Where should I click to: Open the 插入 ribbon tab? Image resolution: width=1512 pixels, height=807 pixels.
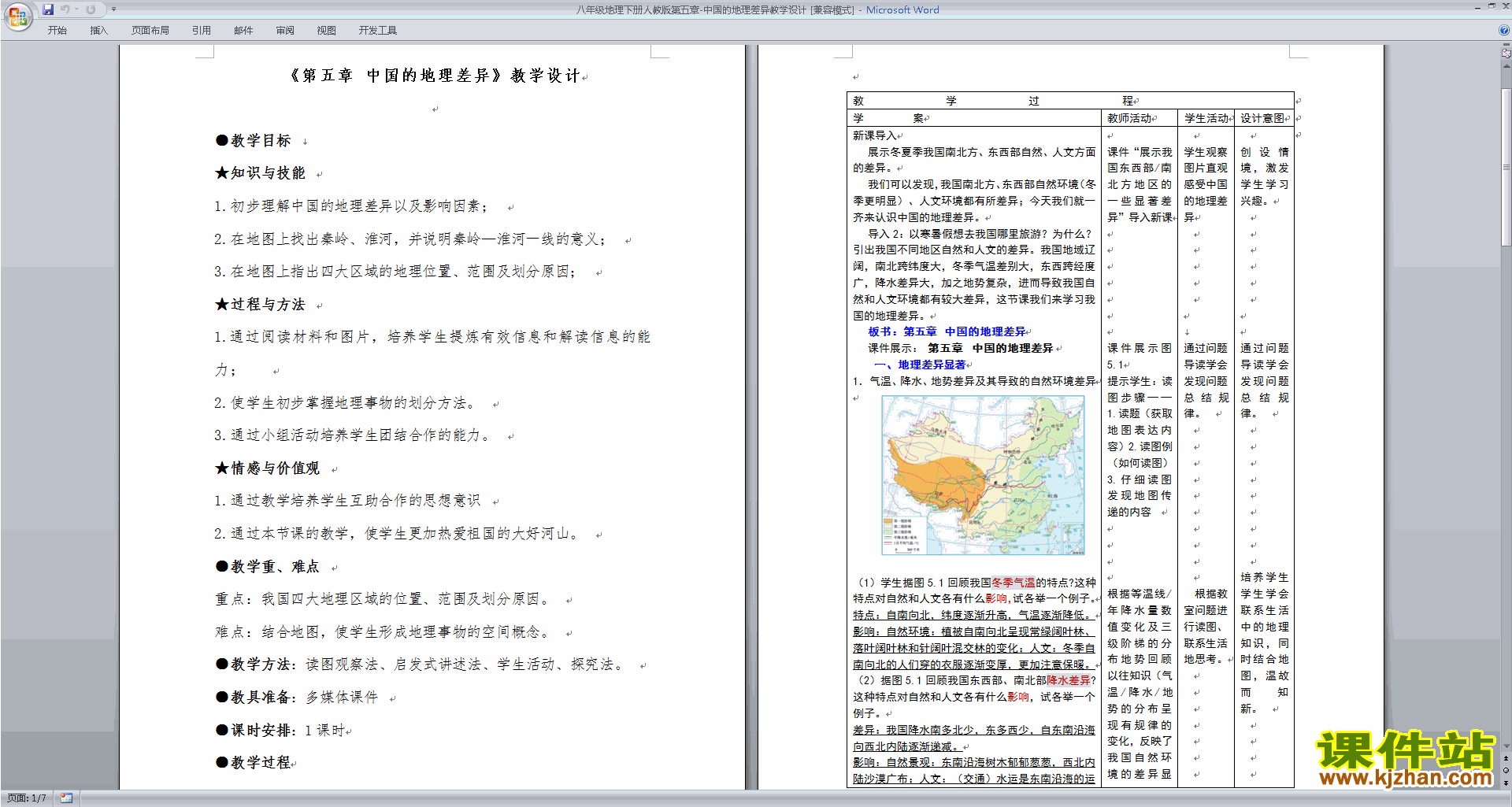(x=98, y=31)
